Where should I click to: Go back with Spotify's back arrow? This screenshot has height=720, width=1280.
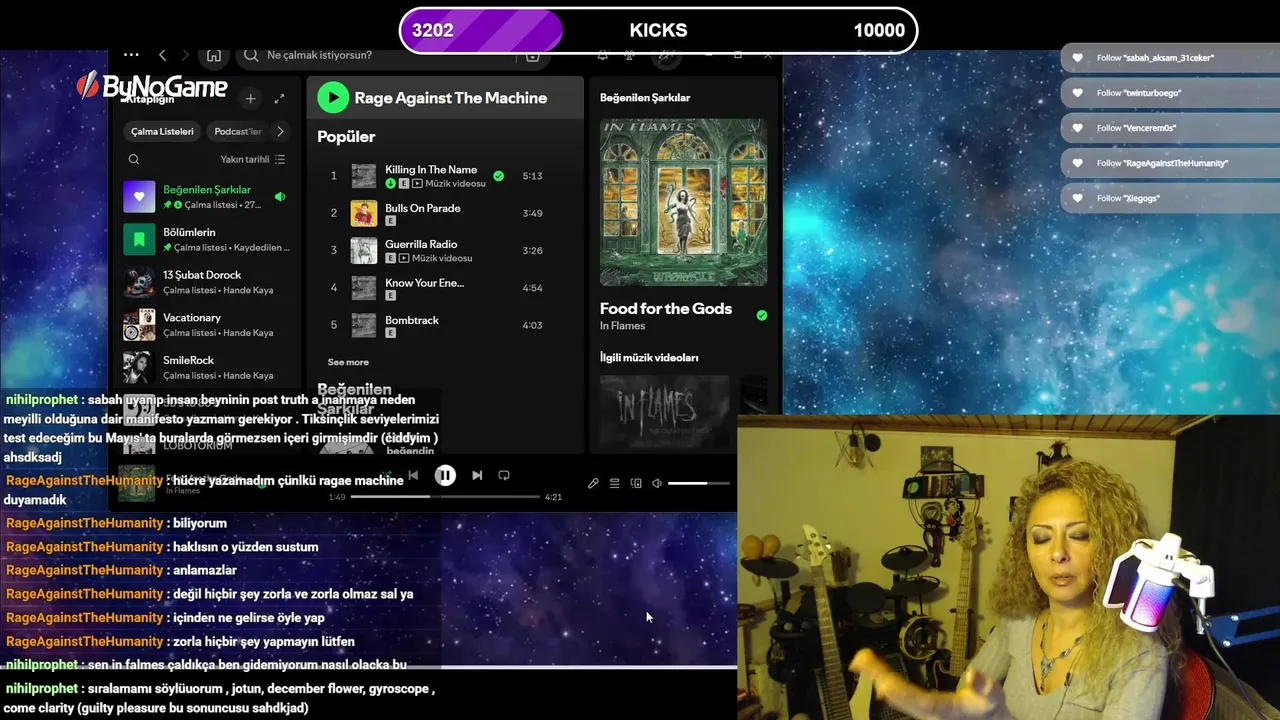(x=163, y=55)
